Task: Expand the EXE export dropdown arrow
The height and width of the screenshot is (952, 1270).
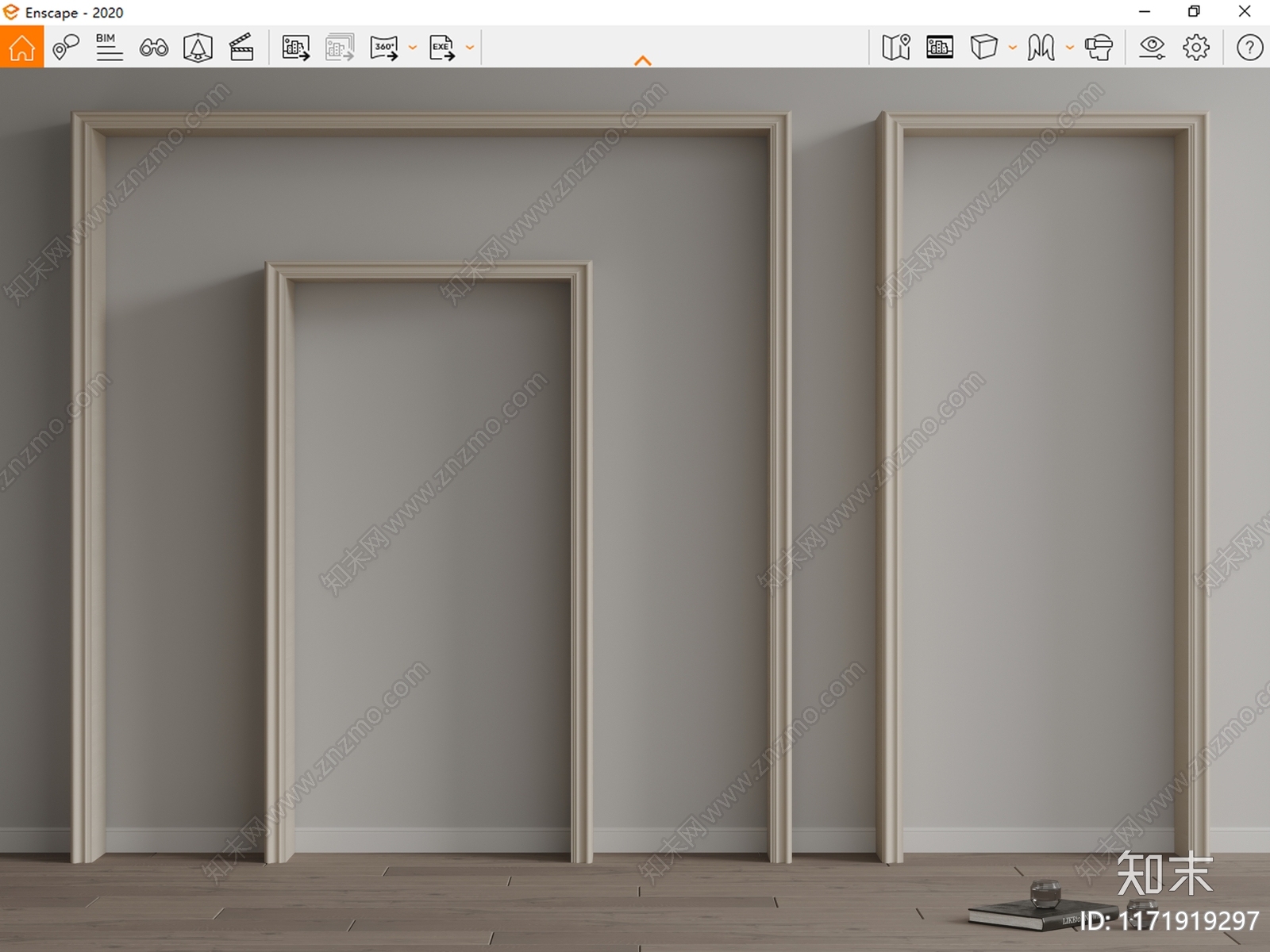Action: (x=470, y=48)
